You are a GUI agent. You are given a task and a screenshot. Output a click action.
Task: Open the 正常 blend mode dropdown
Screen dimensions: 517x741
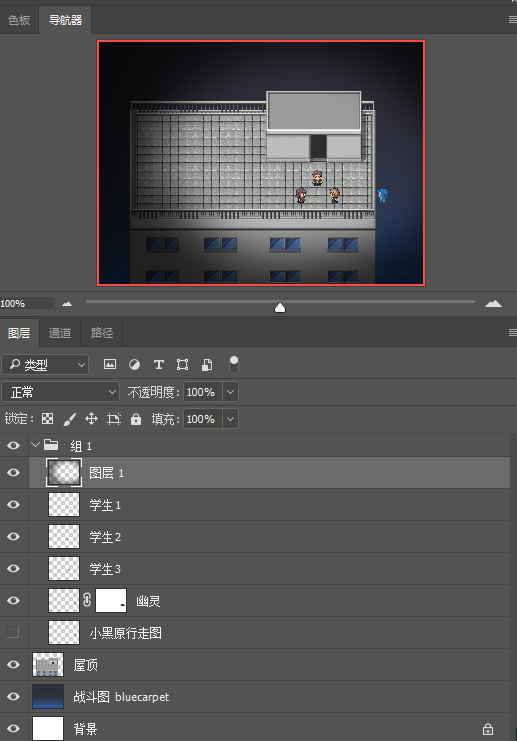tap(60, 392)
